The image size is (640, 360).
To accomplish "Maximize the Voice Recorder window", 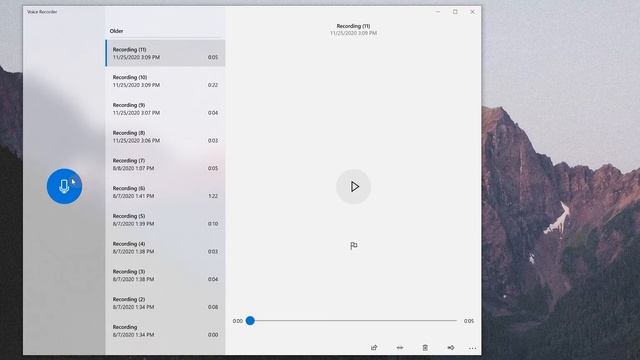I will pos(455,12).
